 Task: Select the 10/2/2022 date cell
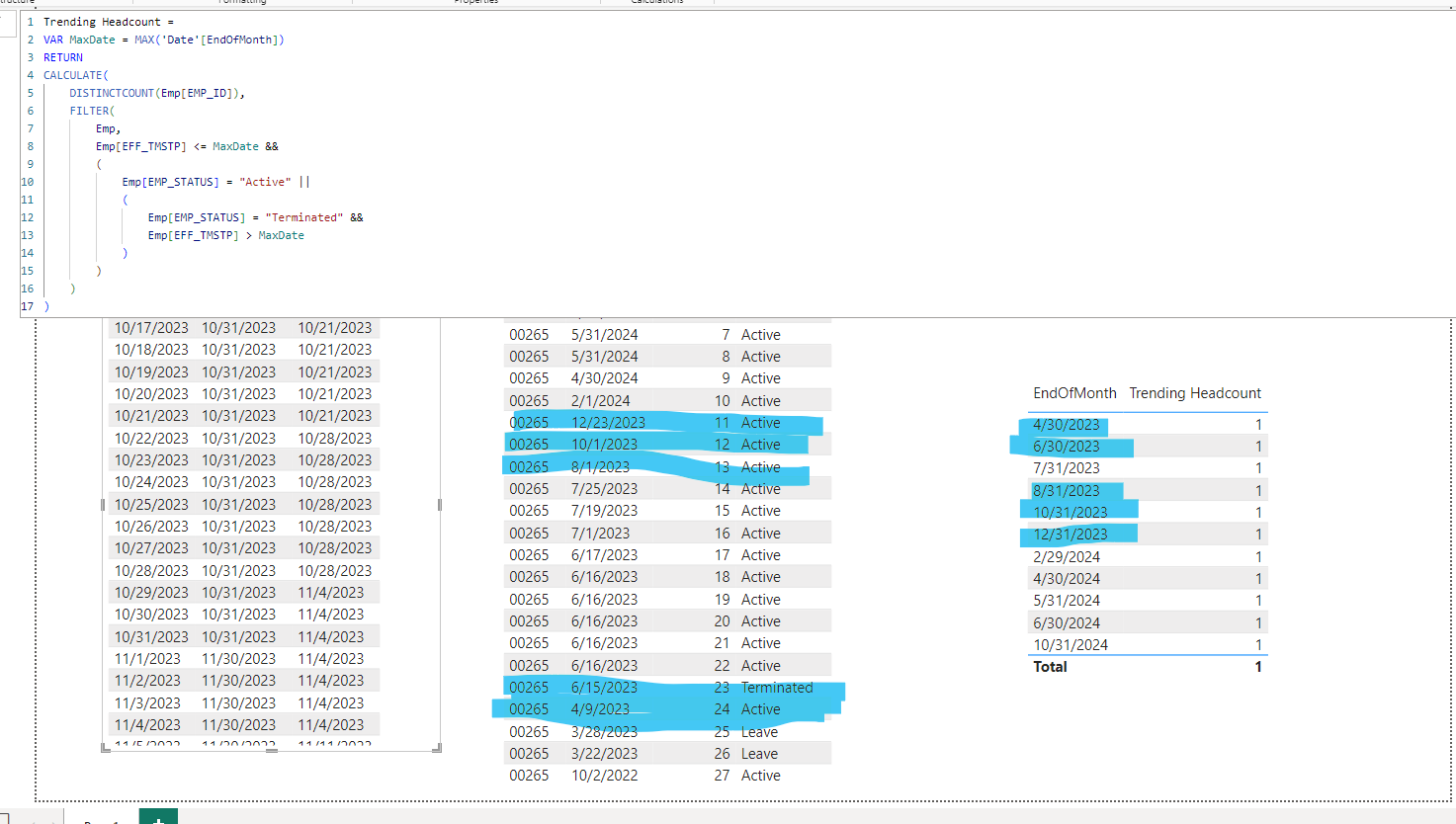[604, 776]
